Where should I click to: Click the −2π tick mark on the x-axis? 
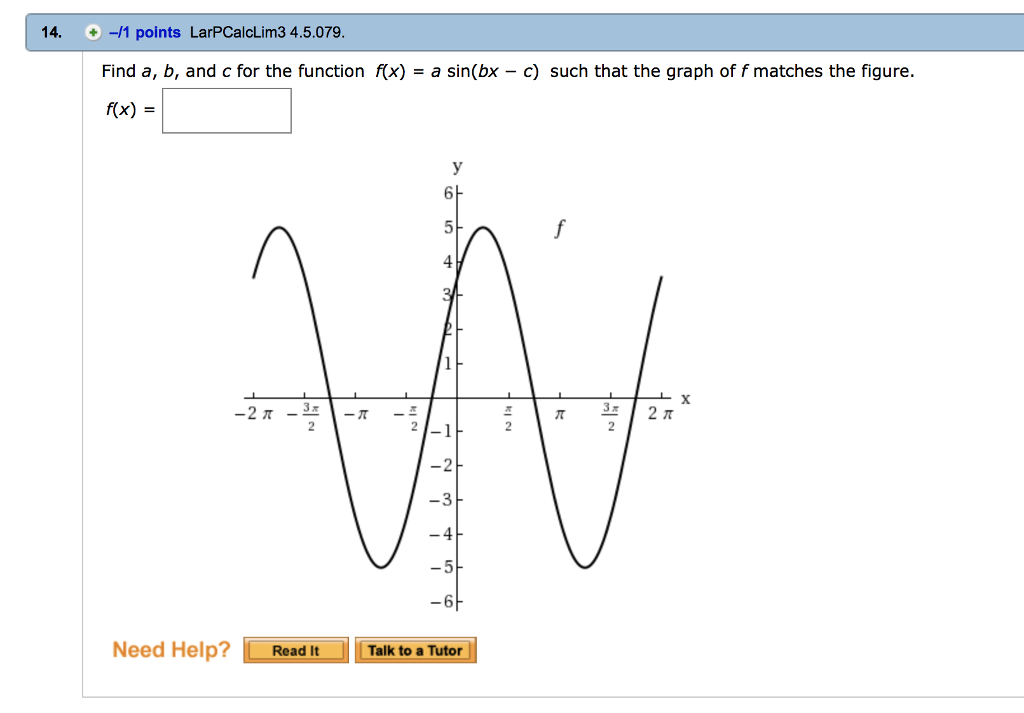(253, 394)
